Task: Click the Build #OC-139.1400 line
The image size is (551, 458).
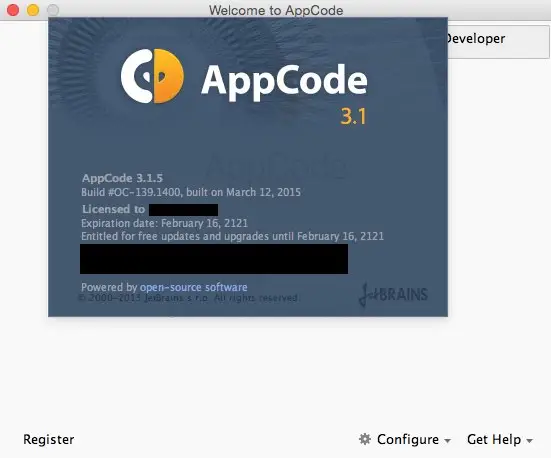Action: pos(191,192)
